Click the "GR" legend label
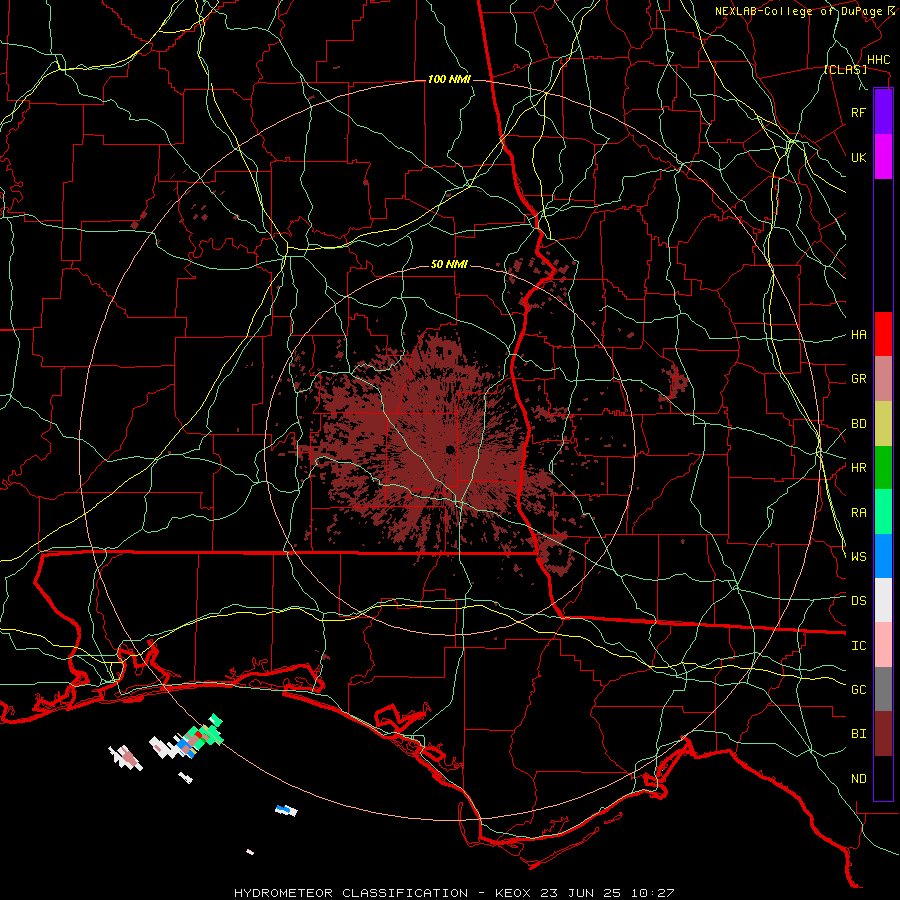 858,379
